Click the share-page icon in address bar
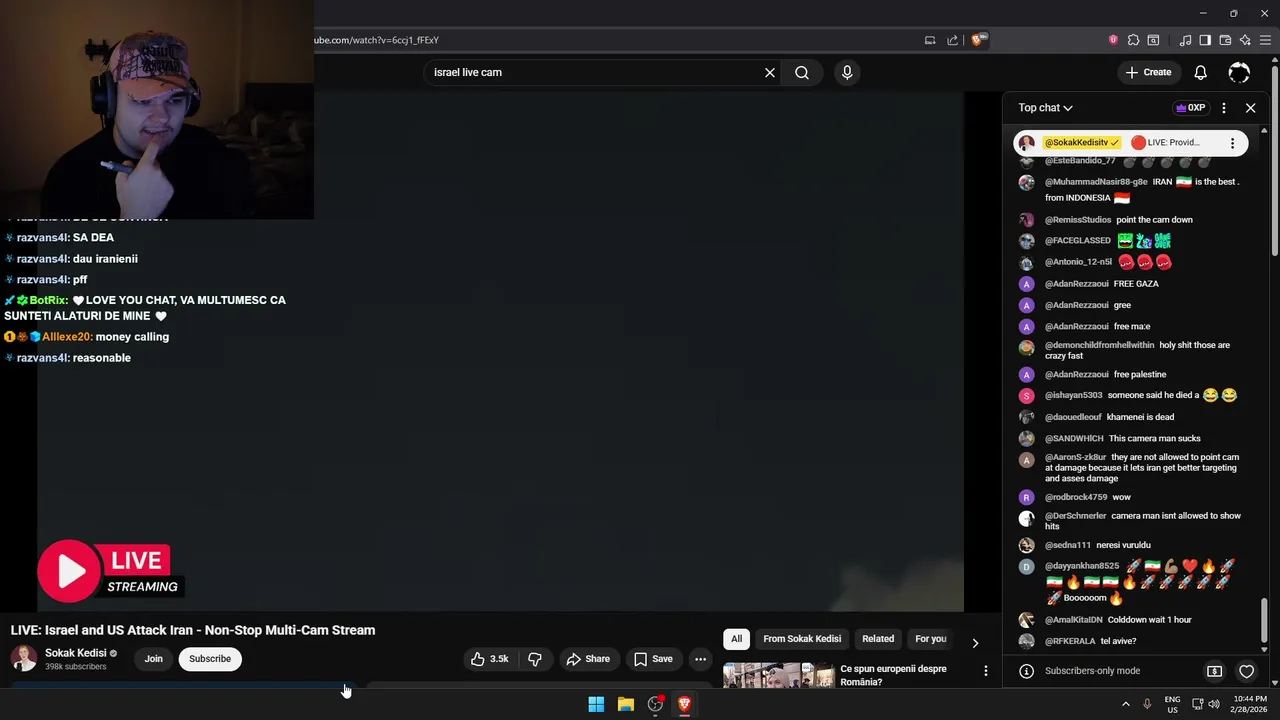The image size is (1280, 720). coord(953,40)
